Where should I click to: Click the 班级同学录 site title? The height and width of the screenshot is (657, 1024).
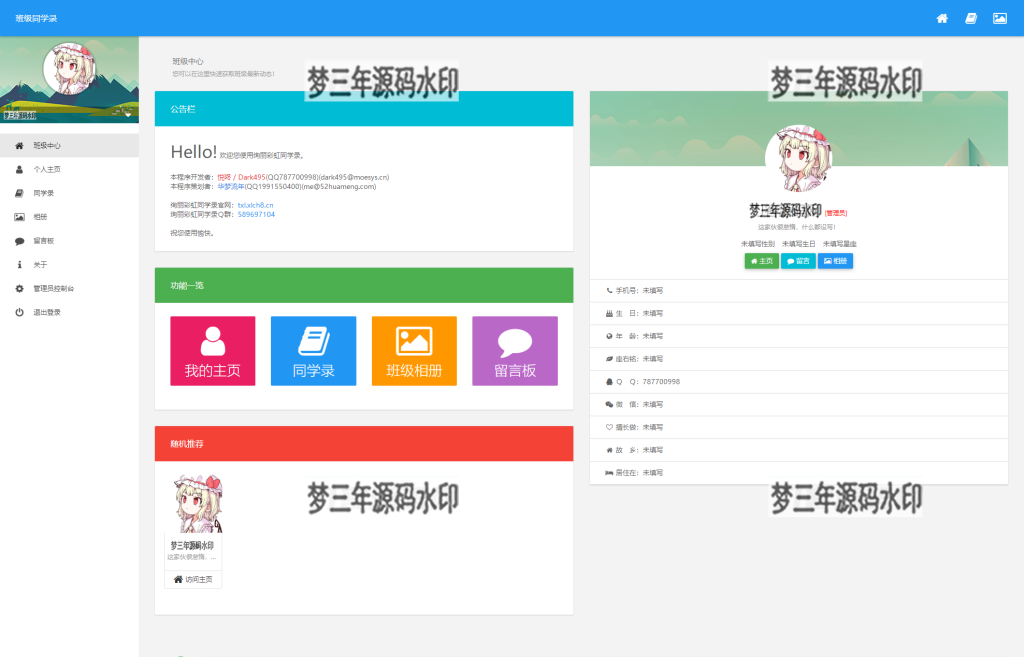click(36, 18)
